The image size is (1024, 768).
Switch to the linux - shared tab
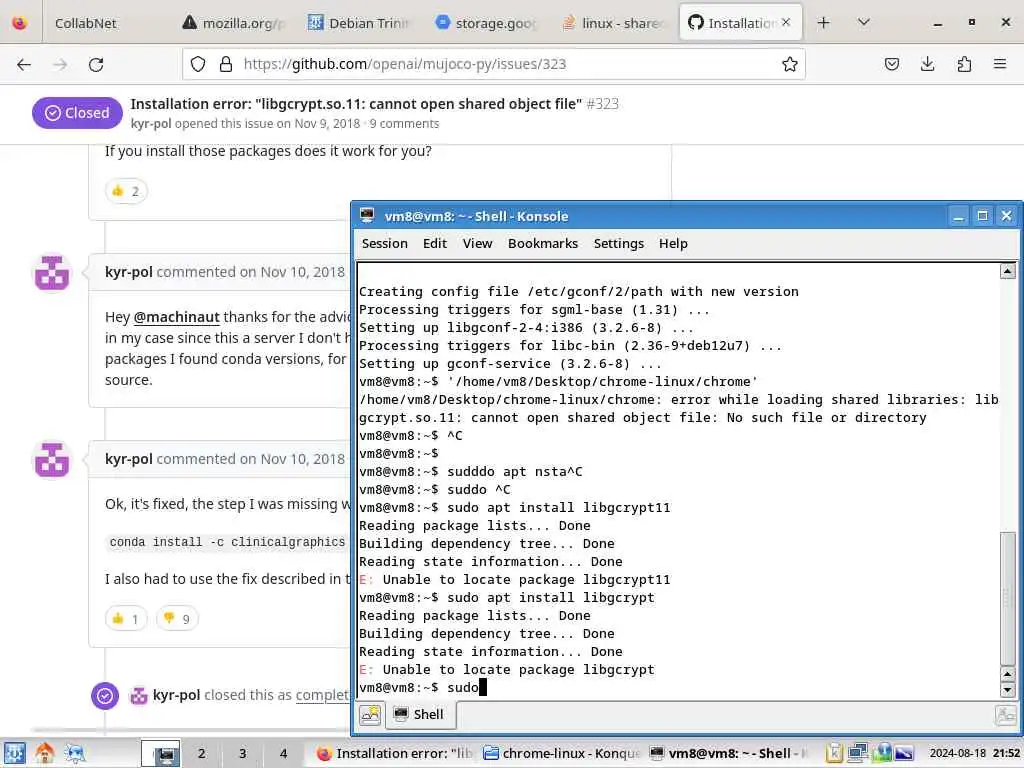click(614, 23)
